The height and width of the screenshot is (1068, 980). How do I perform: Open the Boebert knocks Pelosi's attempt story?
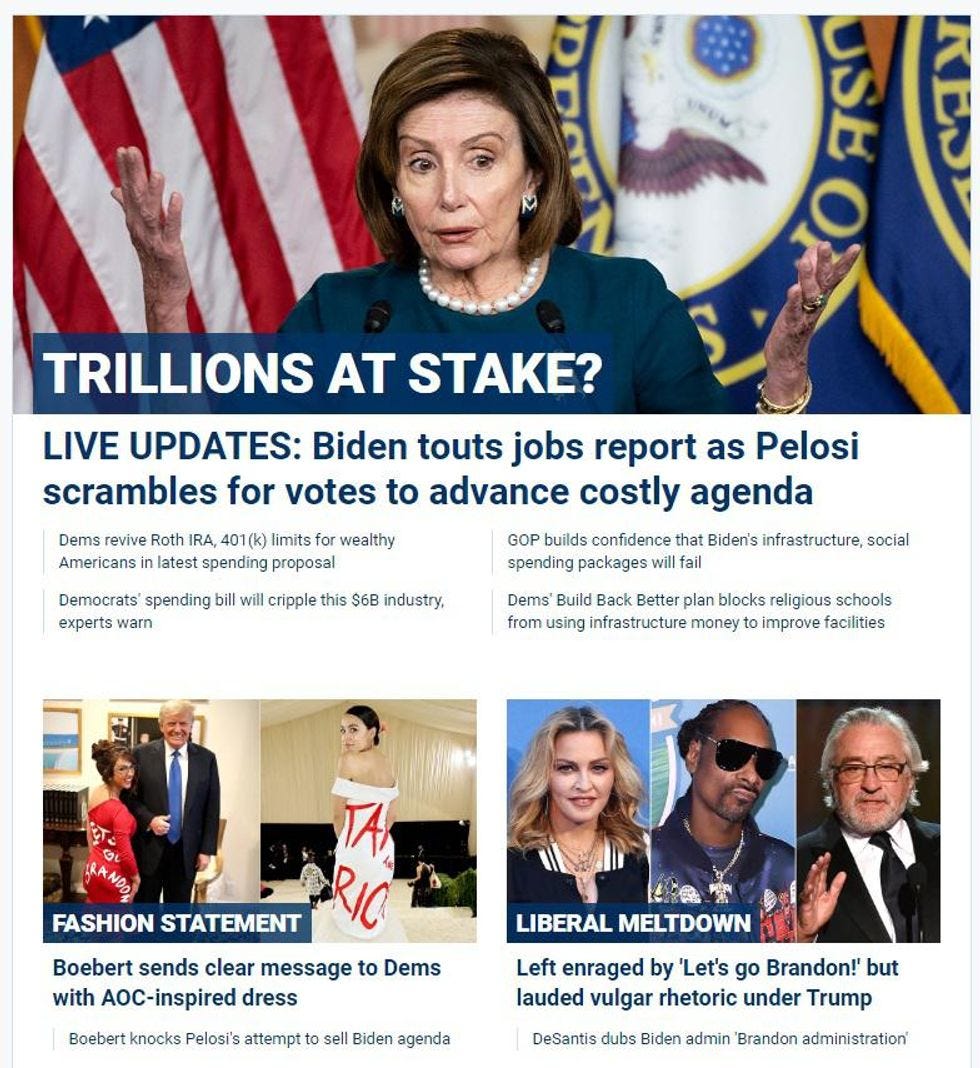(259, 1039)
